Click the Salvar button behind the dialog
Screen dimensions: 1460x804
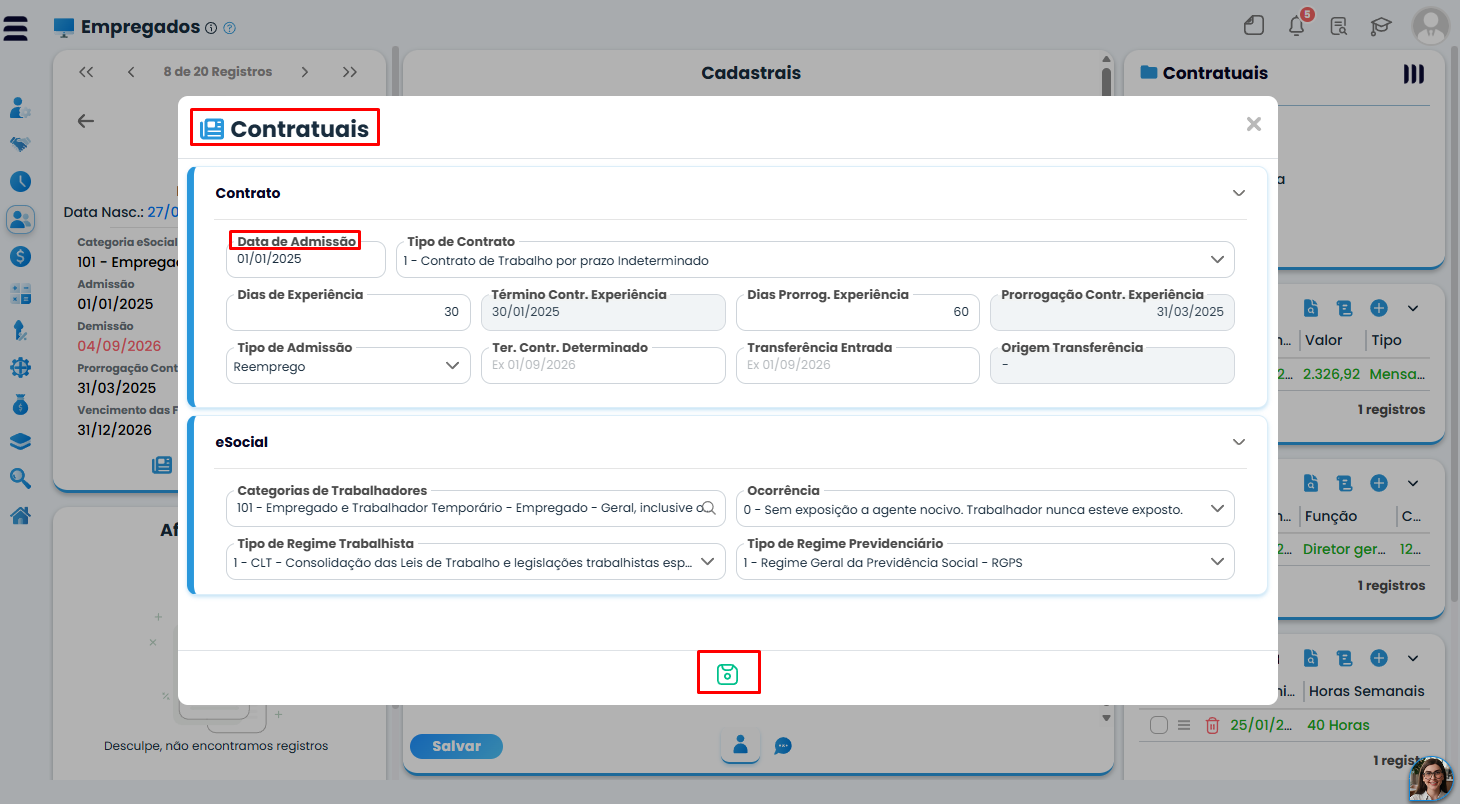(456, 746)
